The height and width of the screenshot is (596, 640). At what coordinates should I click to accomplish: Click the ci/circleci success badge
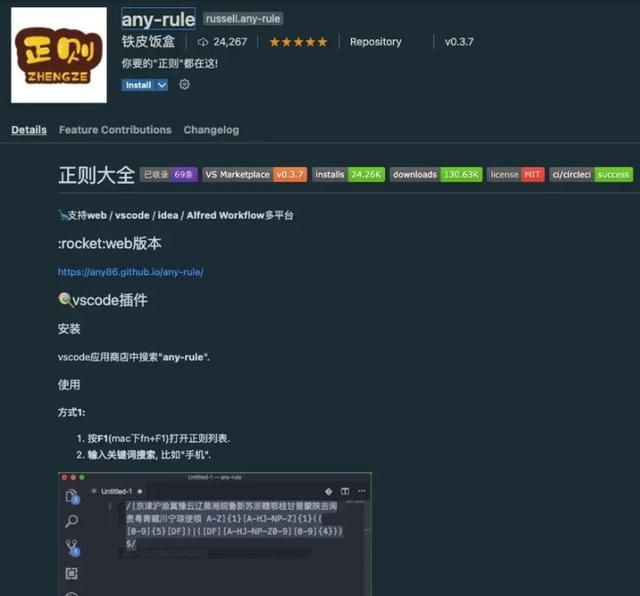(591, 175)
